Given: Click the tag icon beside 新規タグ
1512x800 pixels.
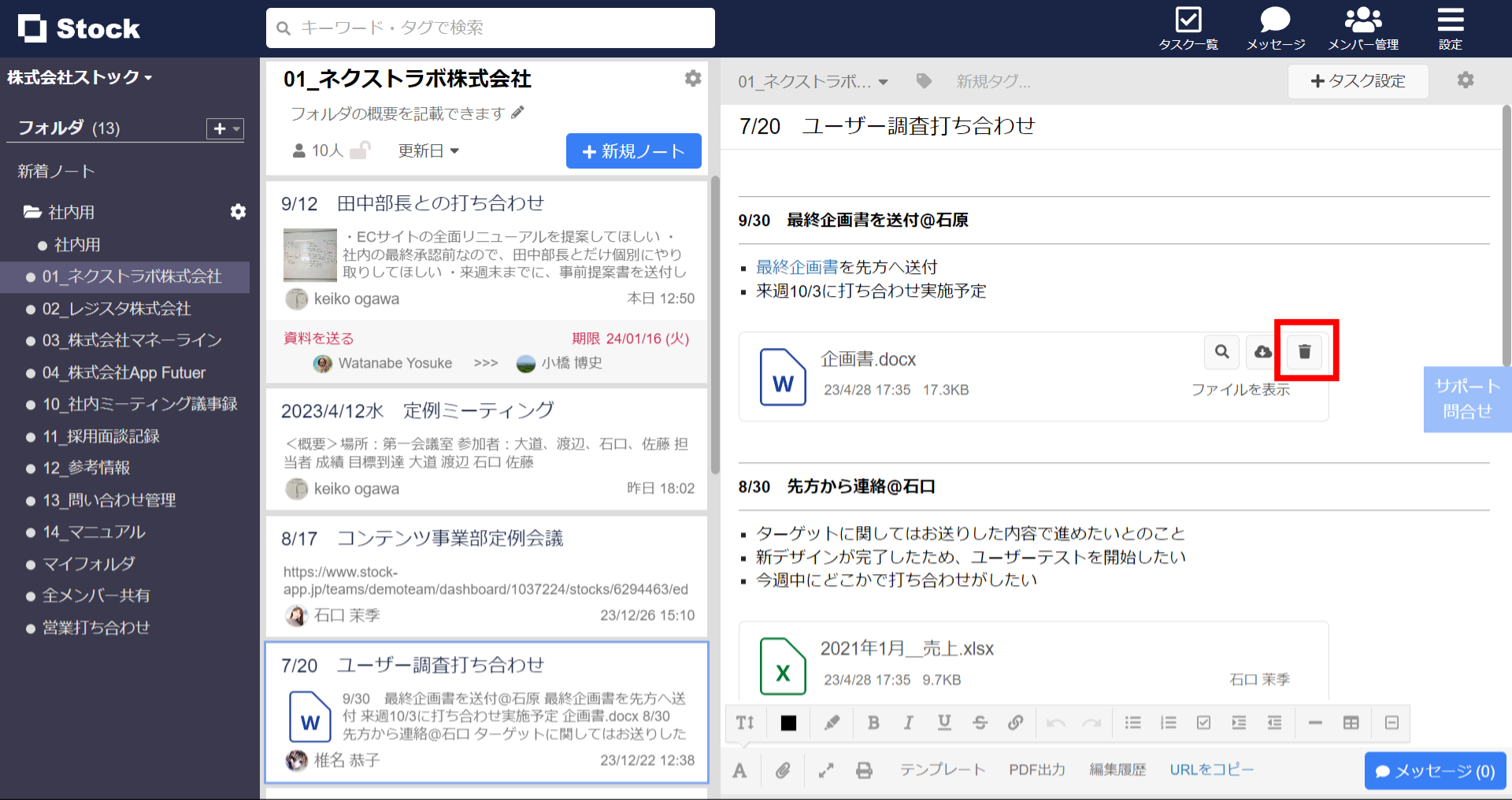Looking at the screenshot, I should coord(924,81).
